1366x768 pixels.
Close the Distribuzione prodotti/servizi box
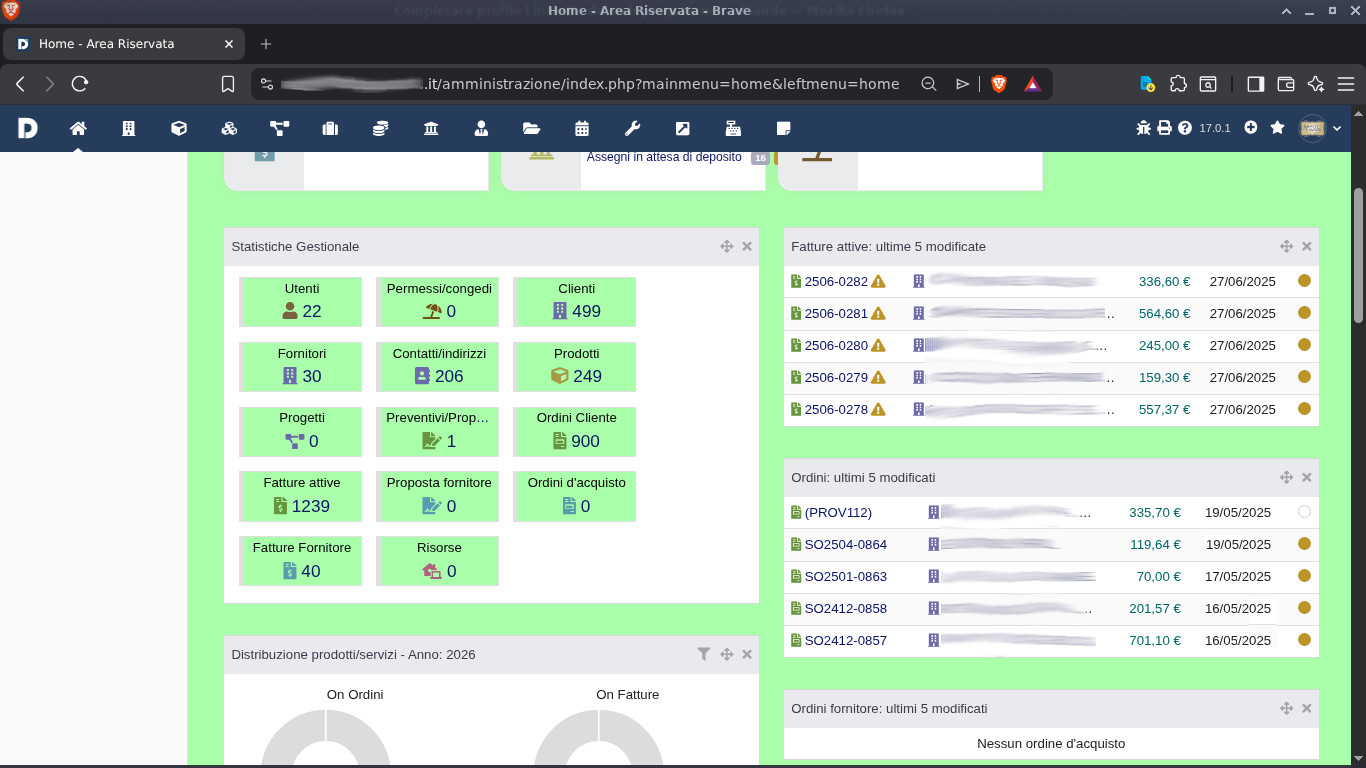[x=747, y=654]
